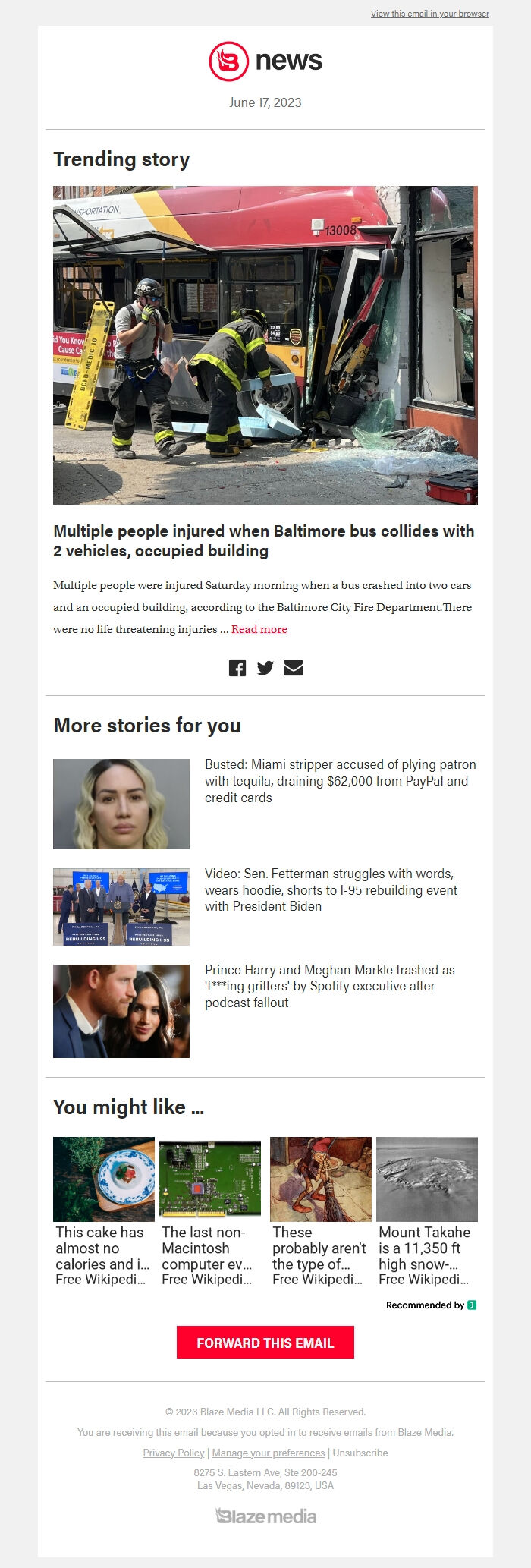Screen dimensions: 531x1568
Task: Open the low-calorie cake recommendation
Action: click(104, 1211)
